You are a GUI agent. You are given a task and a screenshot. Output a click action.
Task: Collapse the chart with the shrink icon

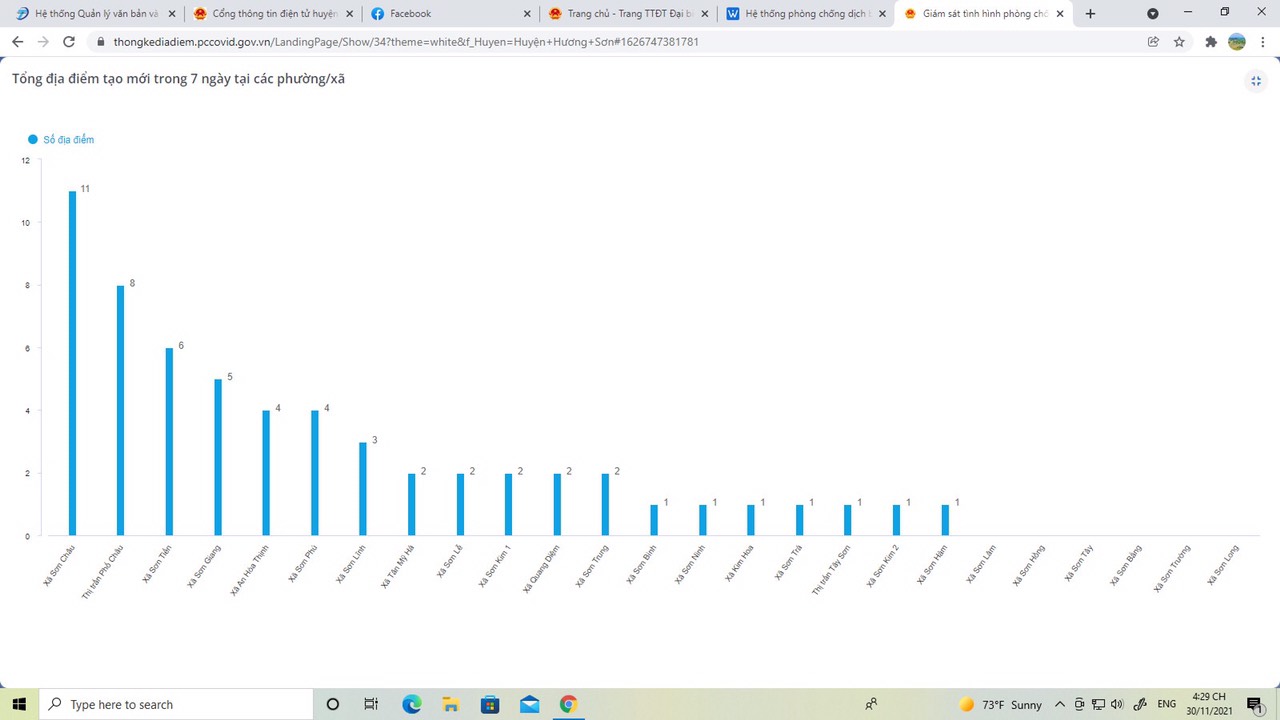(1256, 81)
